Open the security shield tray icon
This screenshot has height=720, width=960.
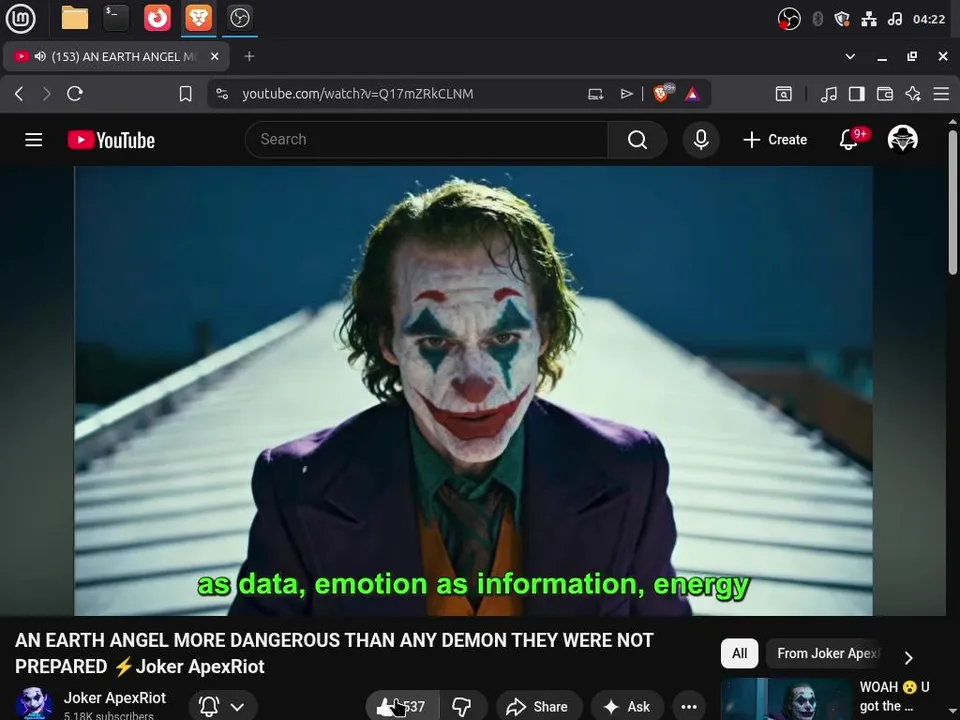coord(842,19)
